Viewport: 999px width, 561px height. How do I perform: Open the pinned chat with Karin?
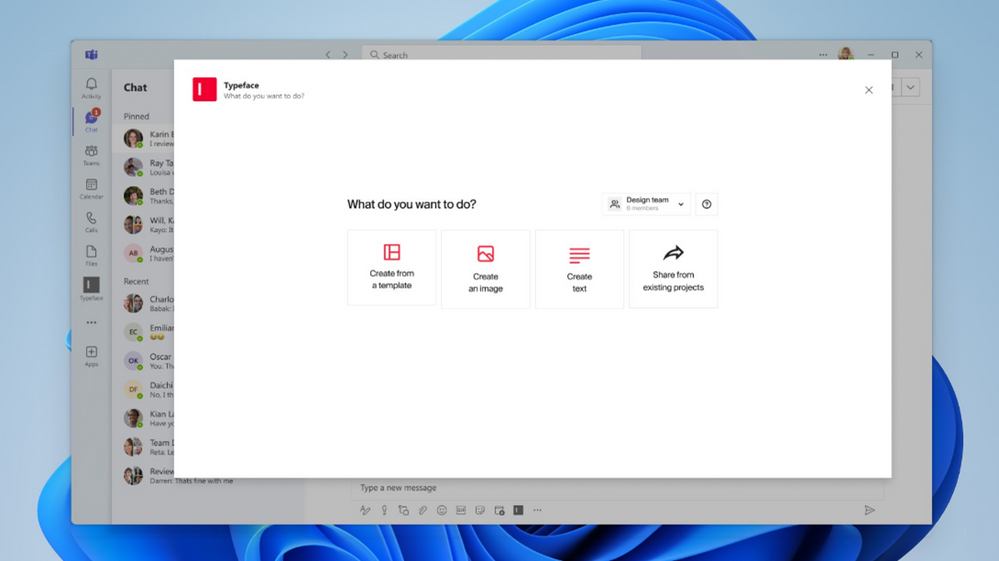[x=144, y=138]
